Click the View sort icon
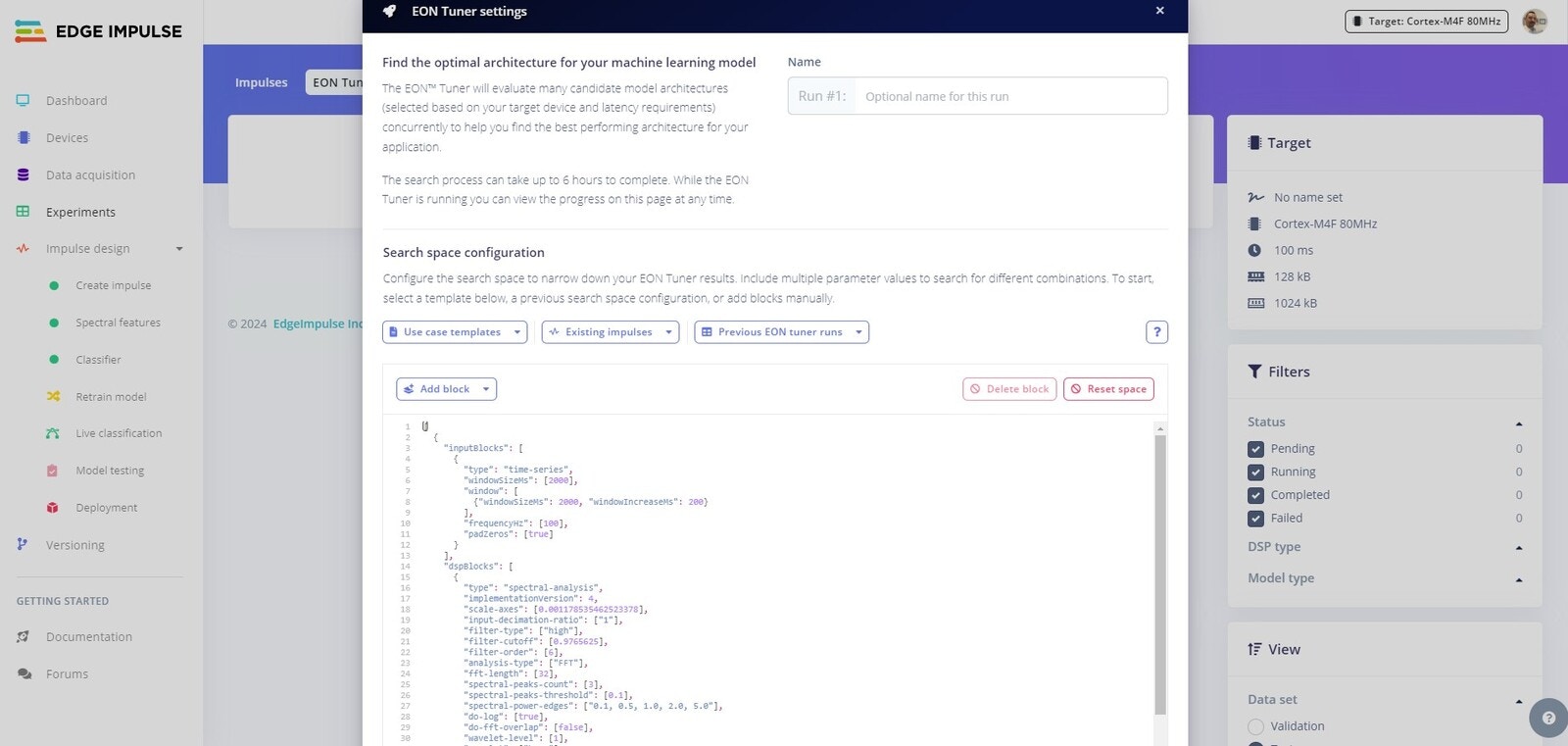 click(x=1254, y=649)
